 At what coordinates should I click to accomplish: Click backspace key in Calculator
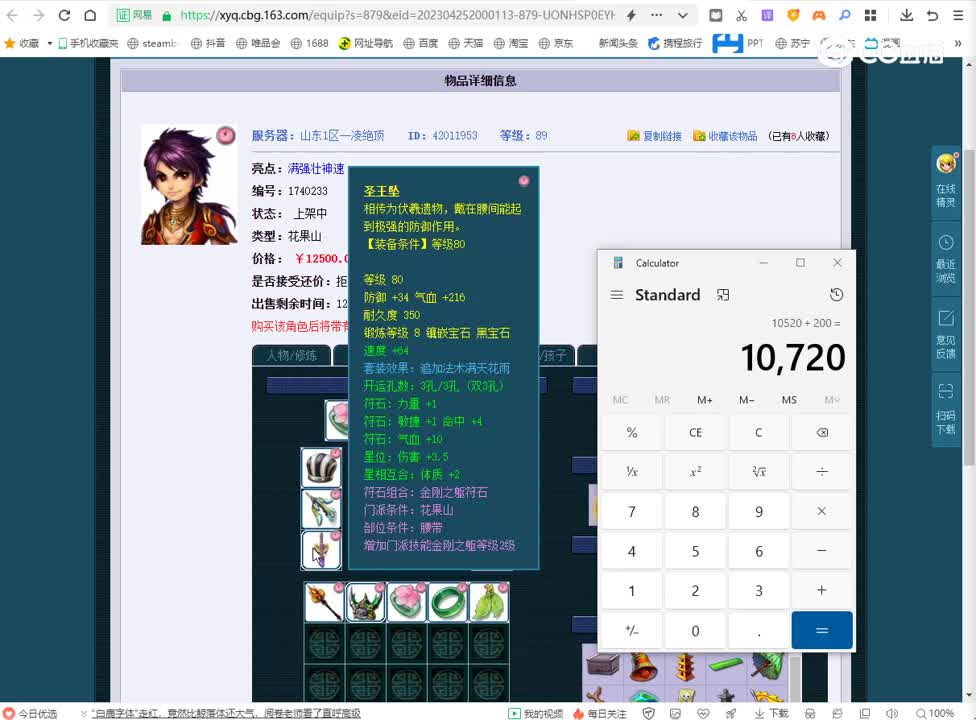pyautogui.click(x=822, y=432)
